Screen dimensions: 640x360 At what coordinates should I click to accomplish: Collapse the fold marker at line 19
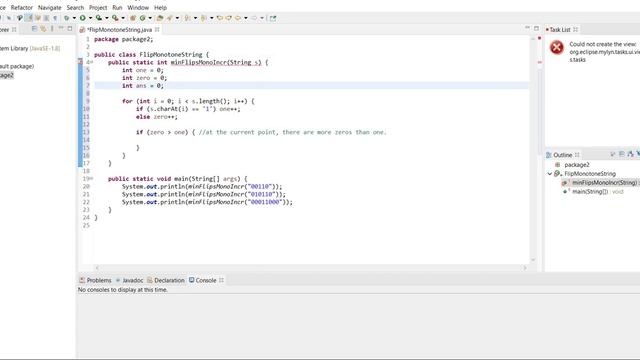[x=91, y=179]
